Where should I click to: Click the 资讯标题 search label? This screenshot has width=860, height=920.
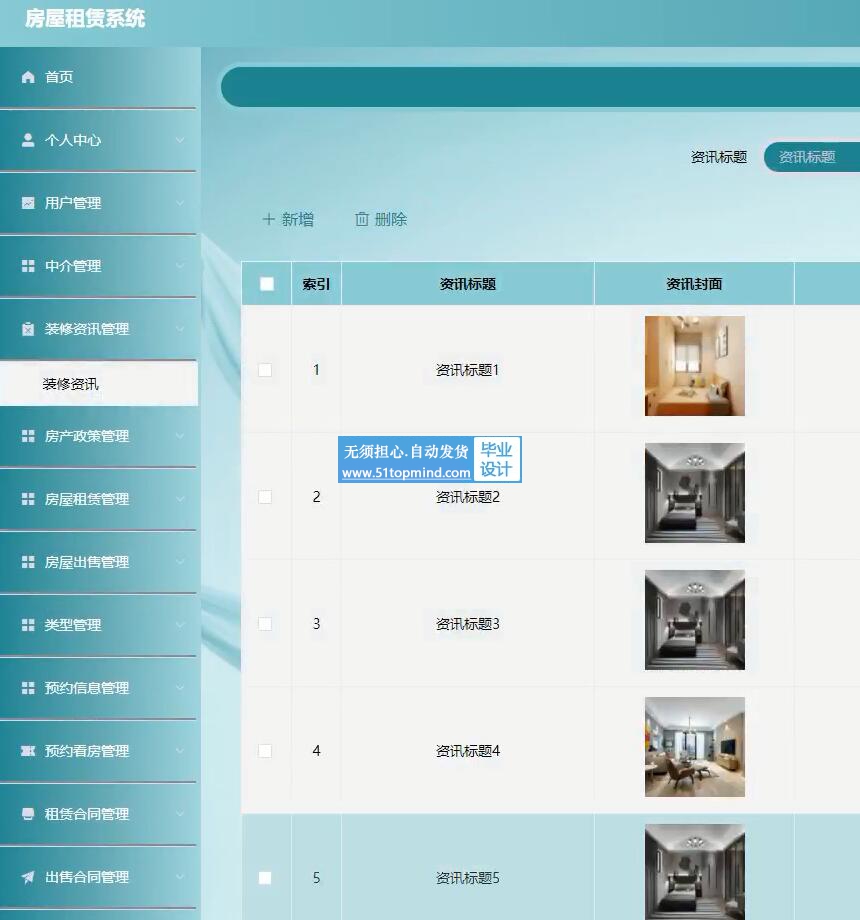[x=719, y=157]
